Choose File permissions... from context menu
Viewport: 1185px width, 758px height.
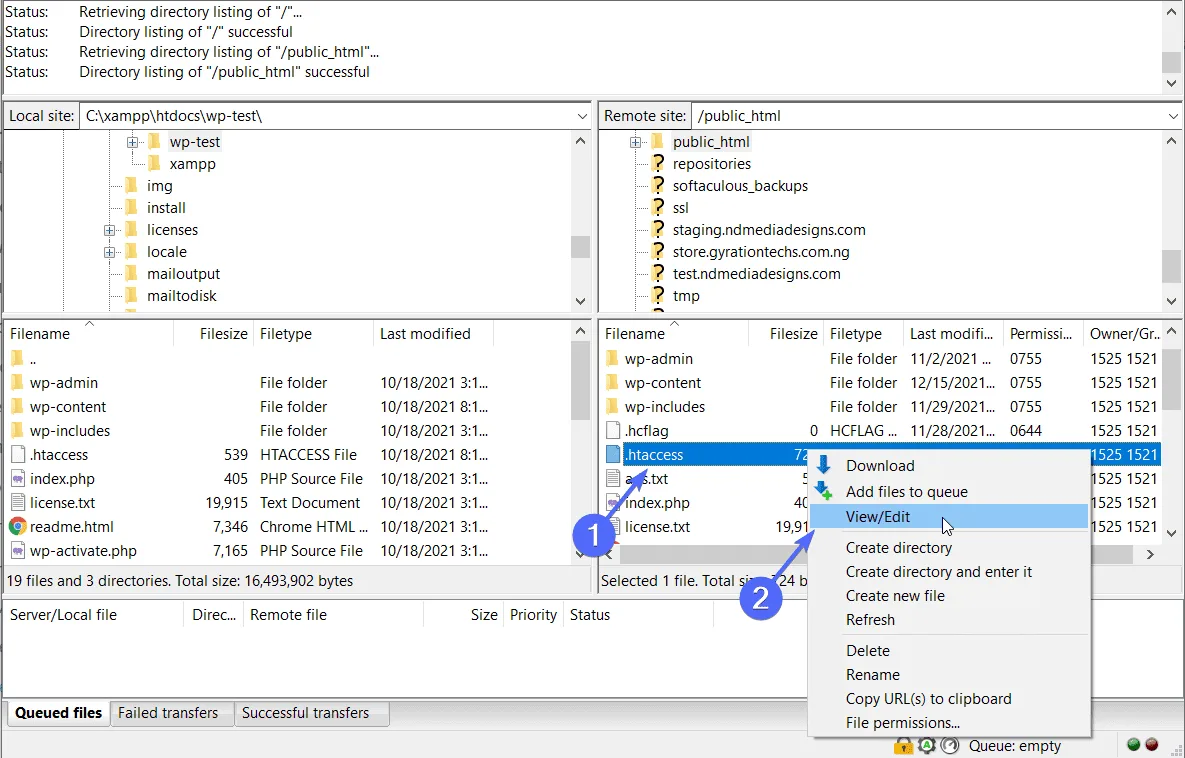948,723
